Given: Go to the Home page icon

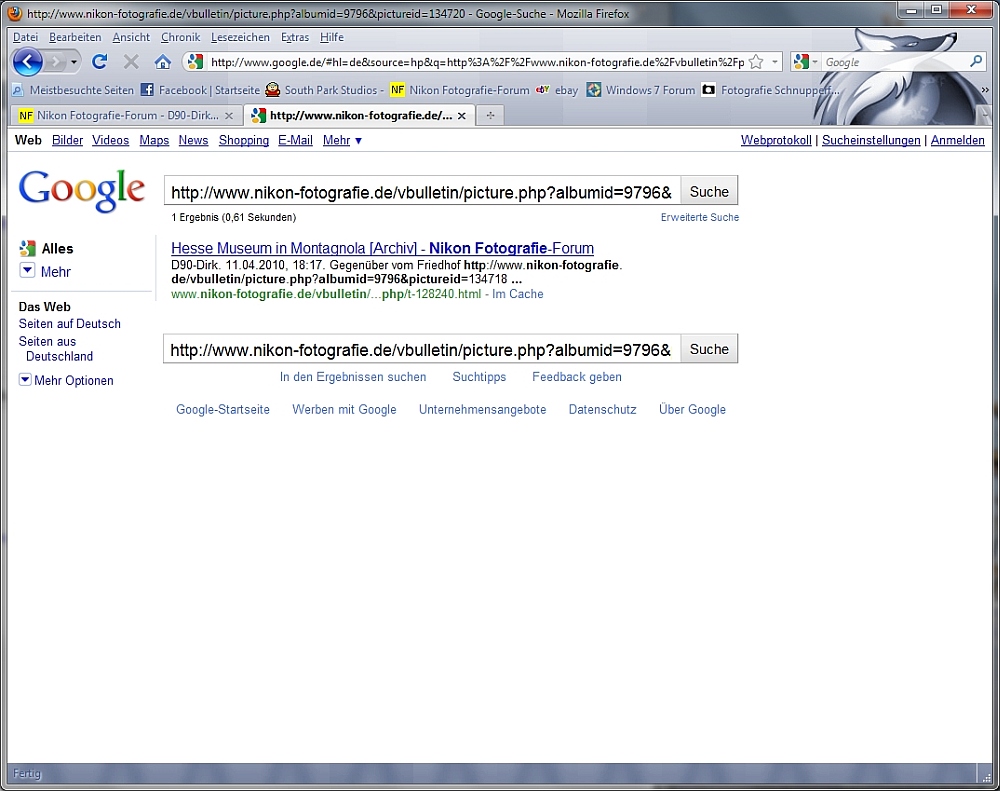Looking at the screenshot, I should [163, 62].
